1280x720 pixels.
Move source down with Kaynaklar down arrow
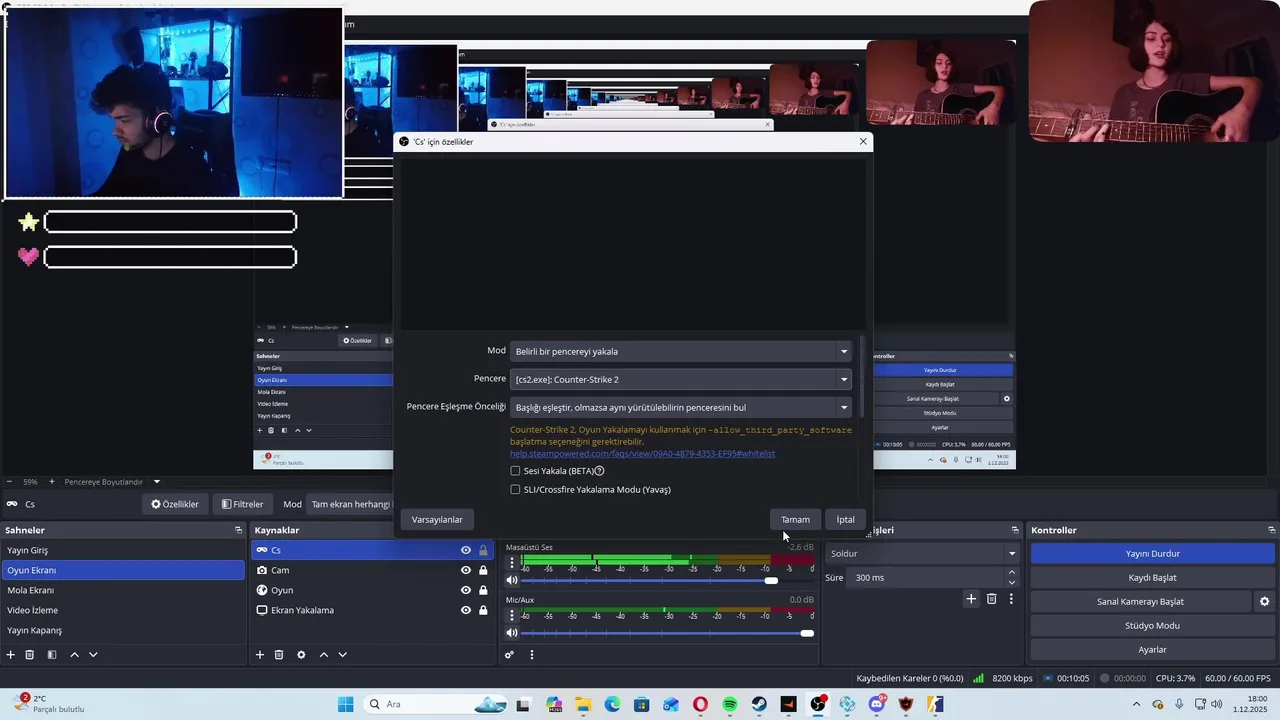click(342, 654)
